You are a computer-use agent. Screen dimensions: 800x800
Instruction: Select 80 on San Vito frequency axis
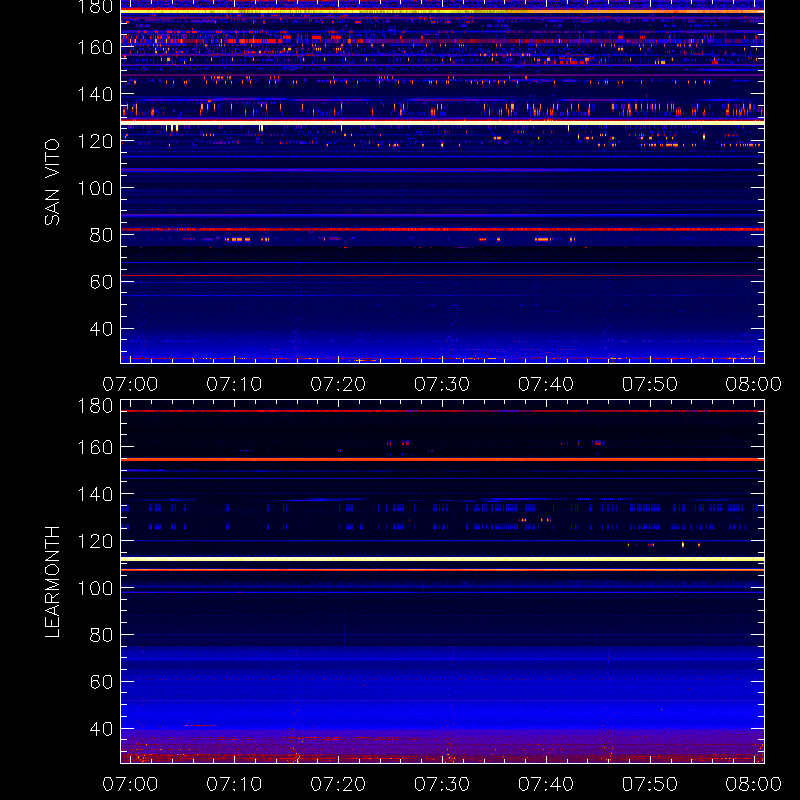pos(101,235)
